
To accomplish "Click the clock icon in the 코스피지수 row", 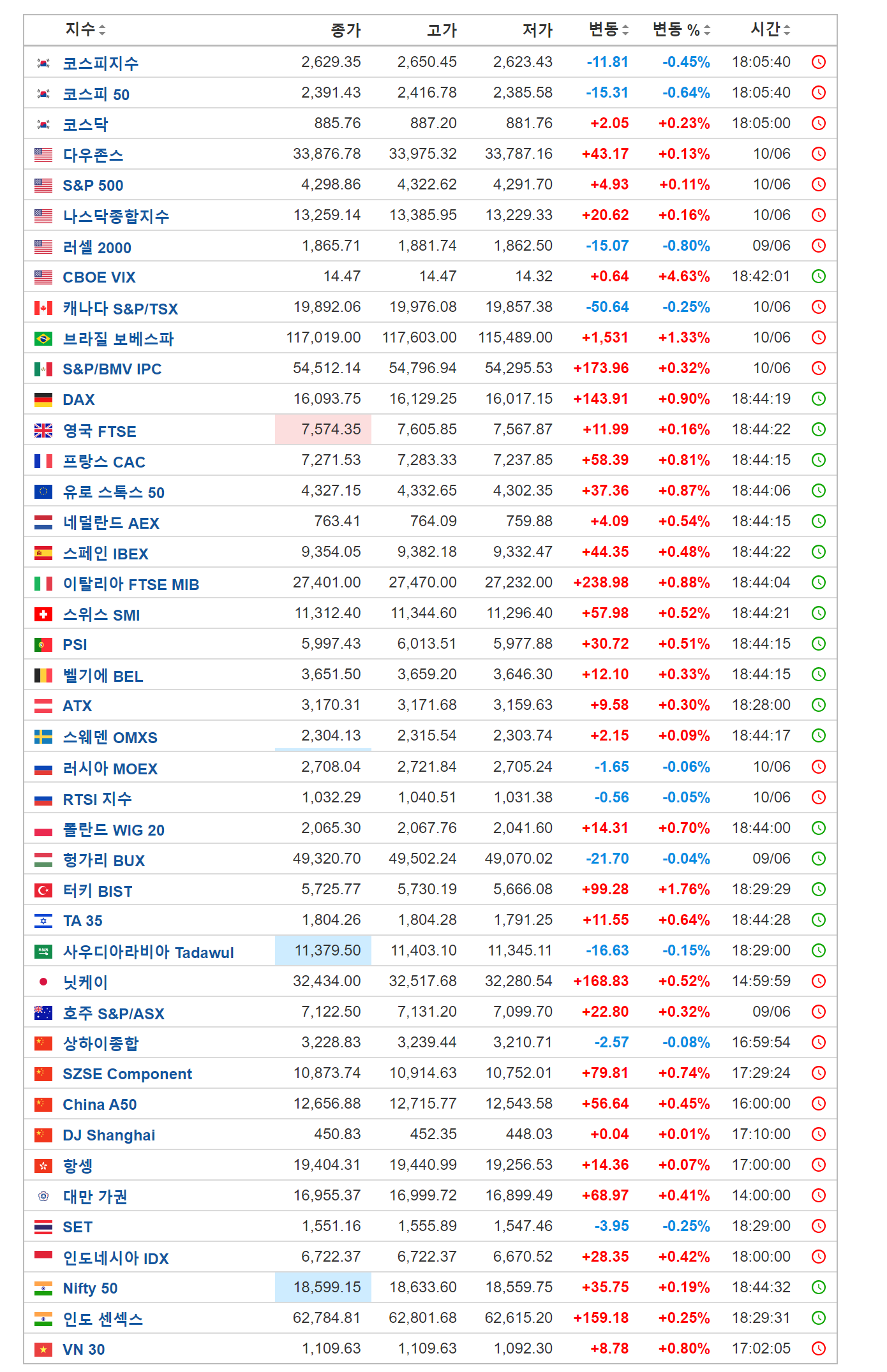I will click(x=819, y=62).
